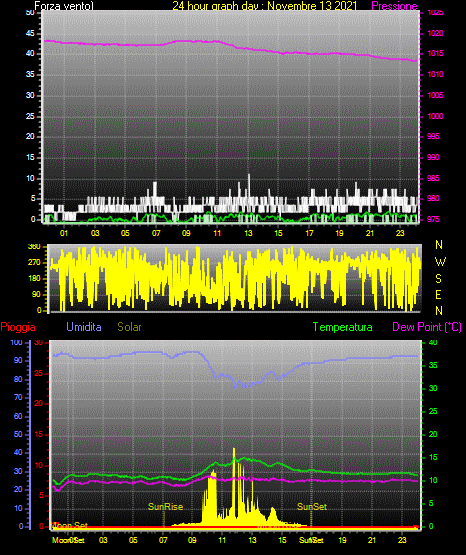Click the Forza vento title label
Image resolution: width=466 pixels, height=555 pixels.
tap(64, 6)
